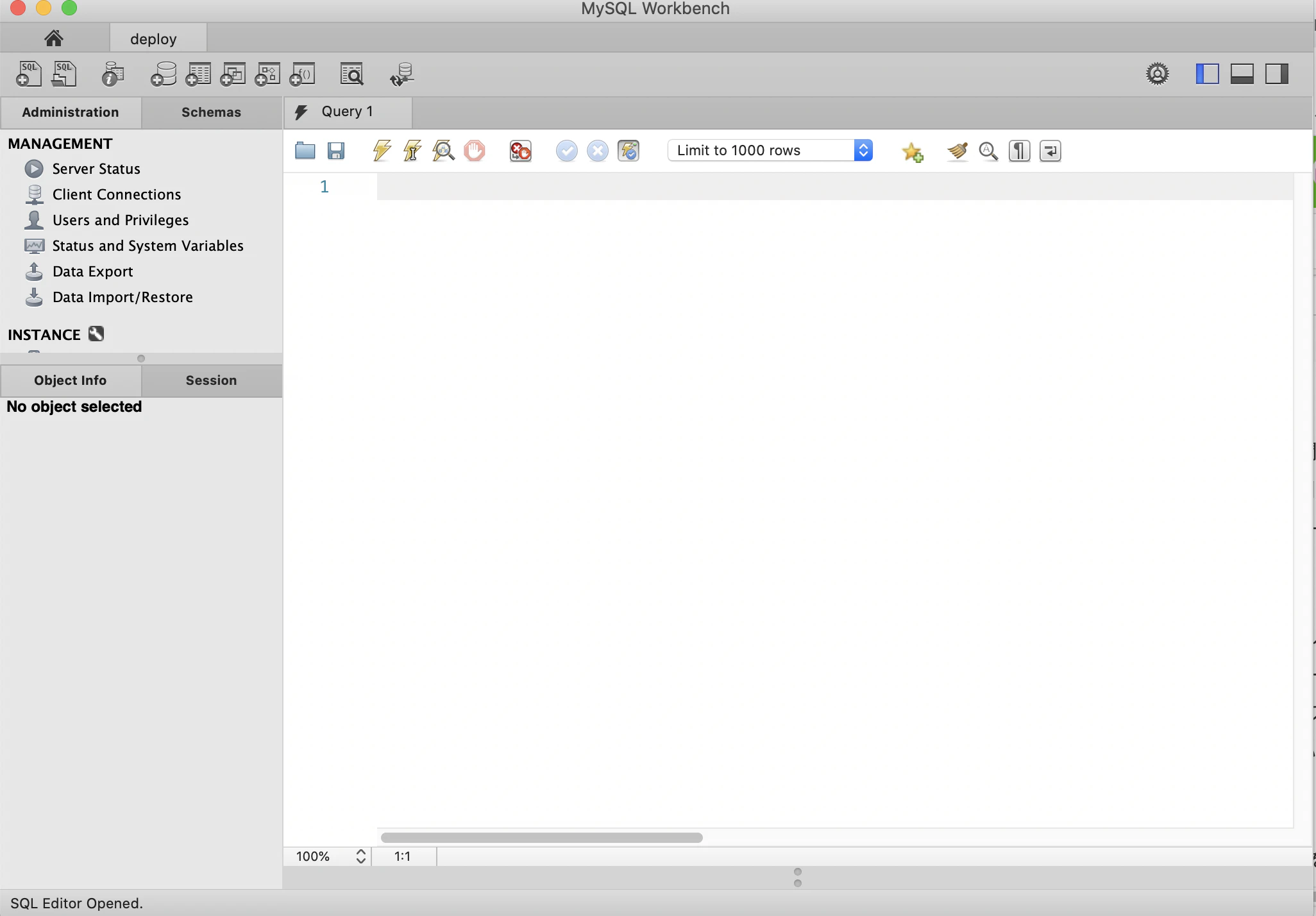Click the reconnect to DBMS icon
This screenshot has height=916, width=1316.
click(402, 74)
